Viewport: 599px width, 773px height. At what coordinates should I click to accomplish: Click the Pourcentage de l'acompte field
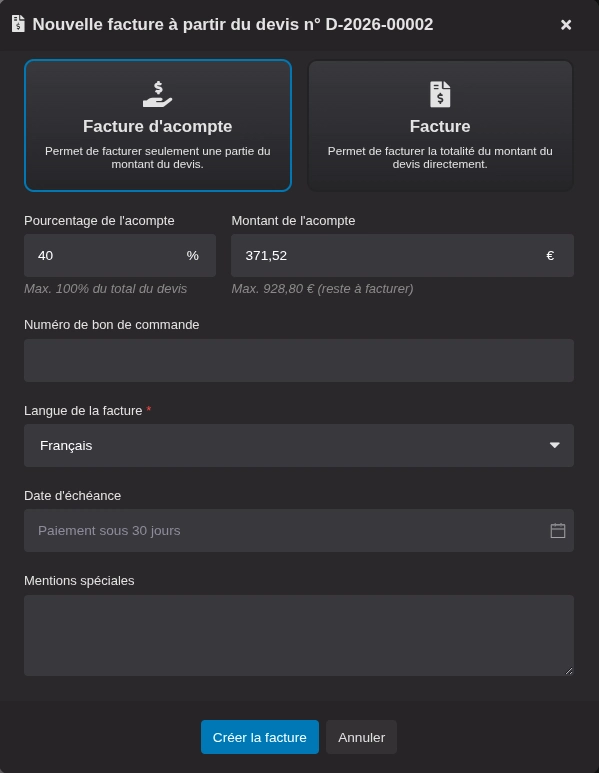(120, 255)
